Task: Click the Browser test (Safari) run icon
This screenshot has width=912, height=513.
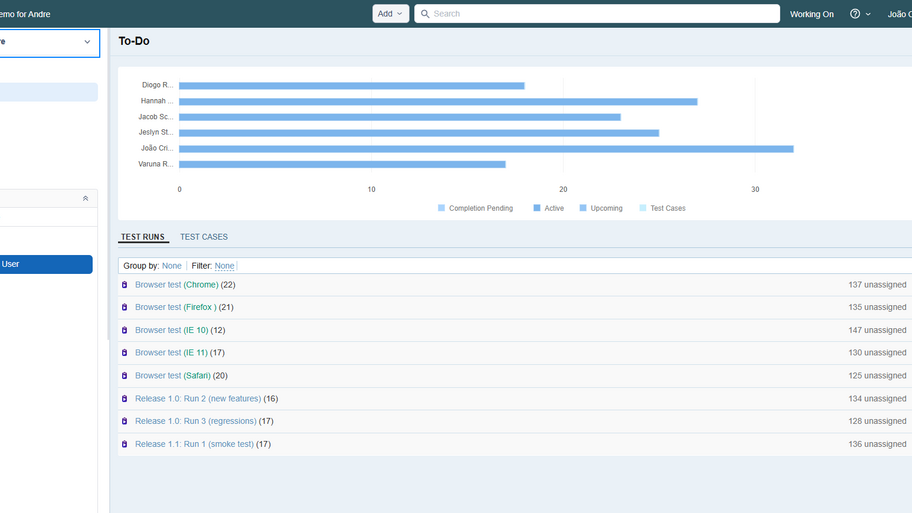Action: pyautogui.click(x=125, y=376)
